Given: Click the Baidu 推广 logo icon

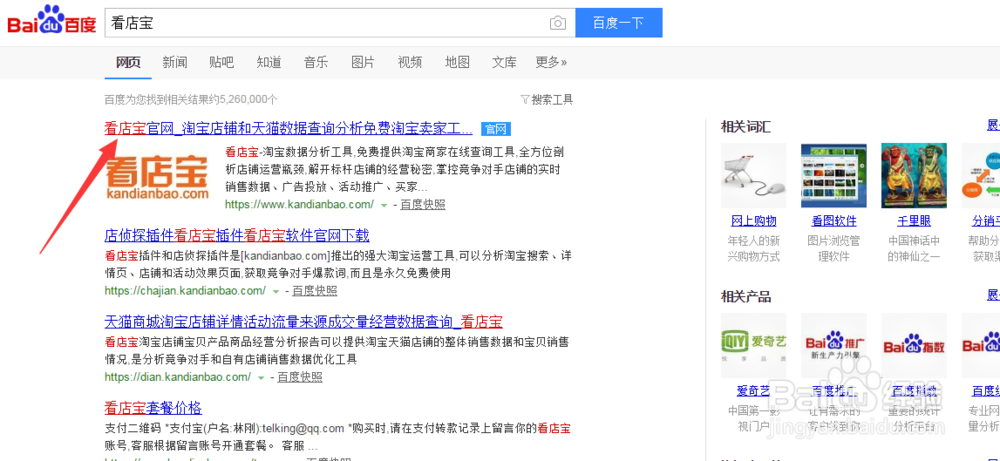Looking at the screenshot, I should [834, 345].
